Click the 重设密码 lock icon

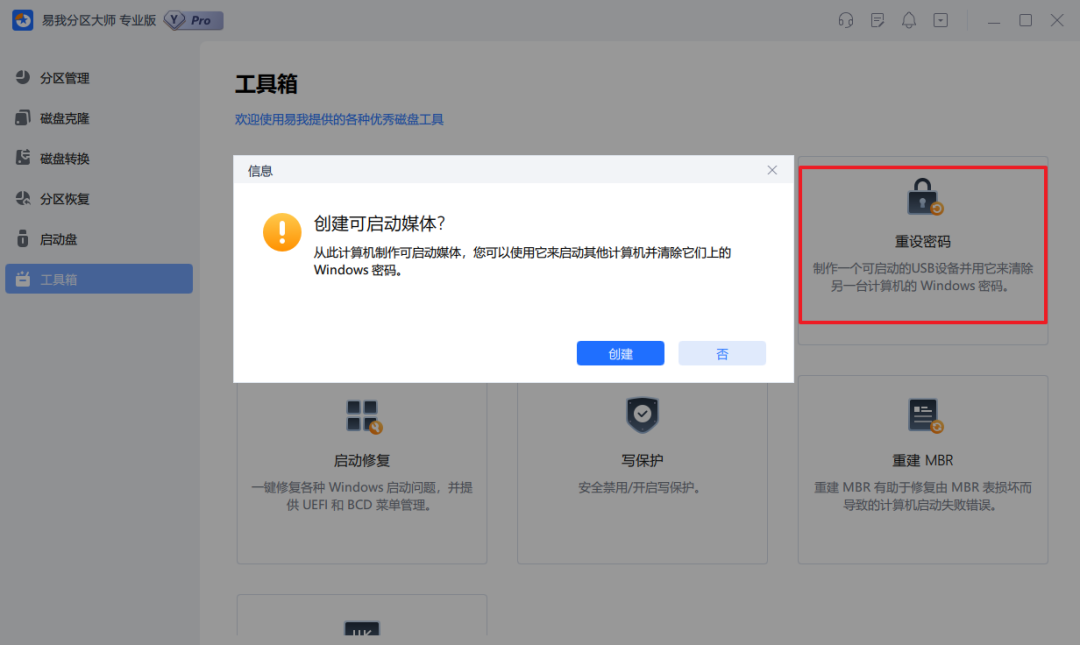click(924, 197)
